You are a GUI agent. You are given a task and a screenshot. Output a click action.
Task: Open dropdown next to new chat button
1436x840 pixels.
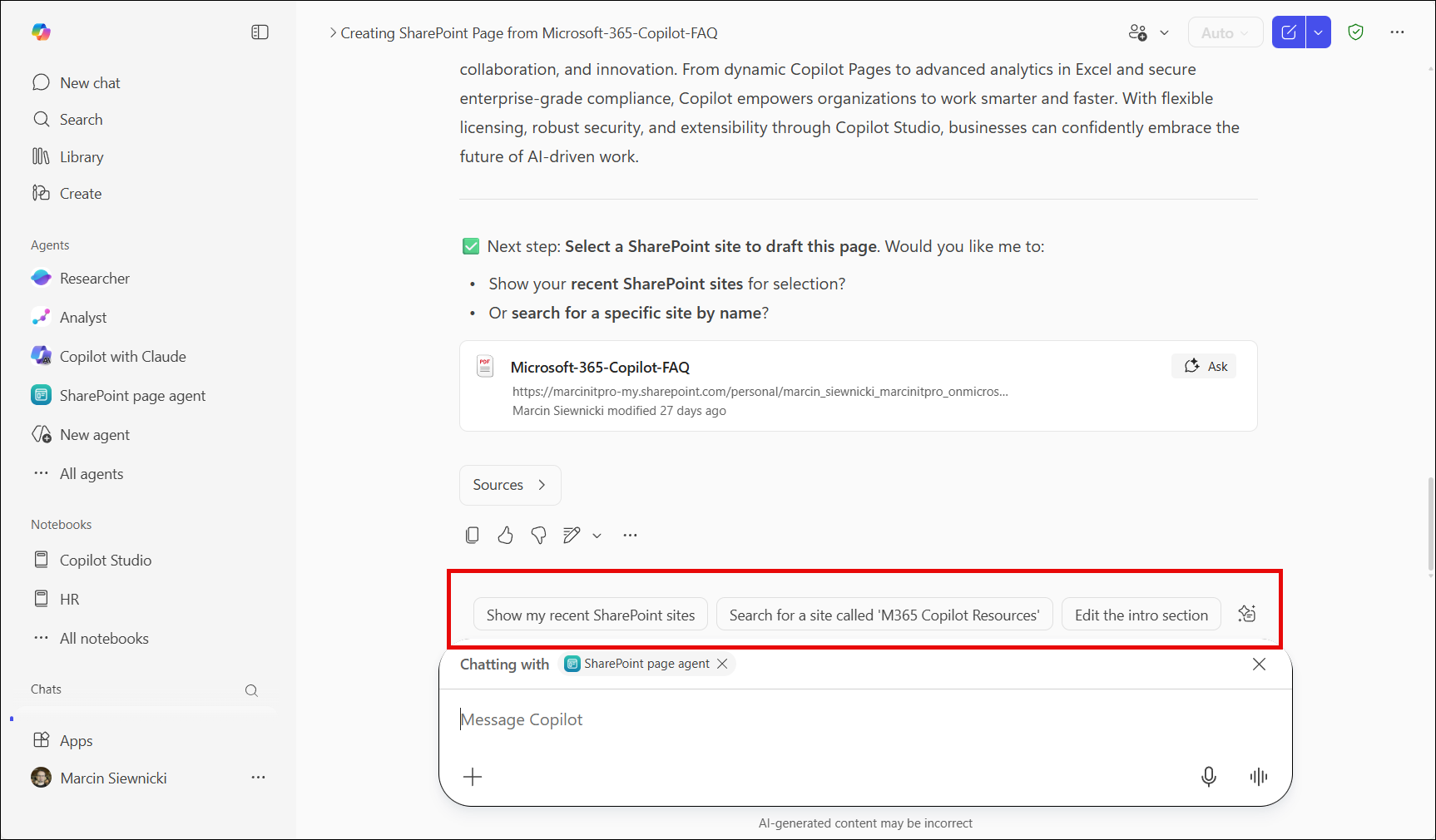(1318, 32)
